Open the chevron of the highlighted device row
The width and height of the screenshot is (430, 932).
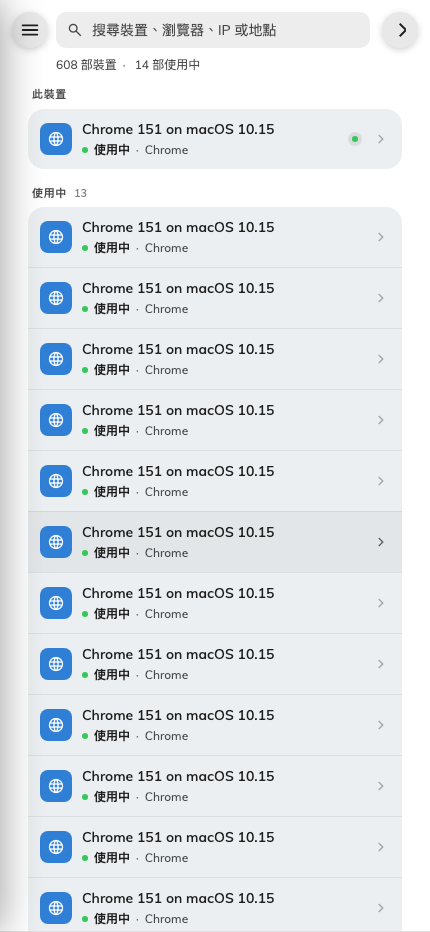point(381,542)
